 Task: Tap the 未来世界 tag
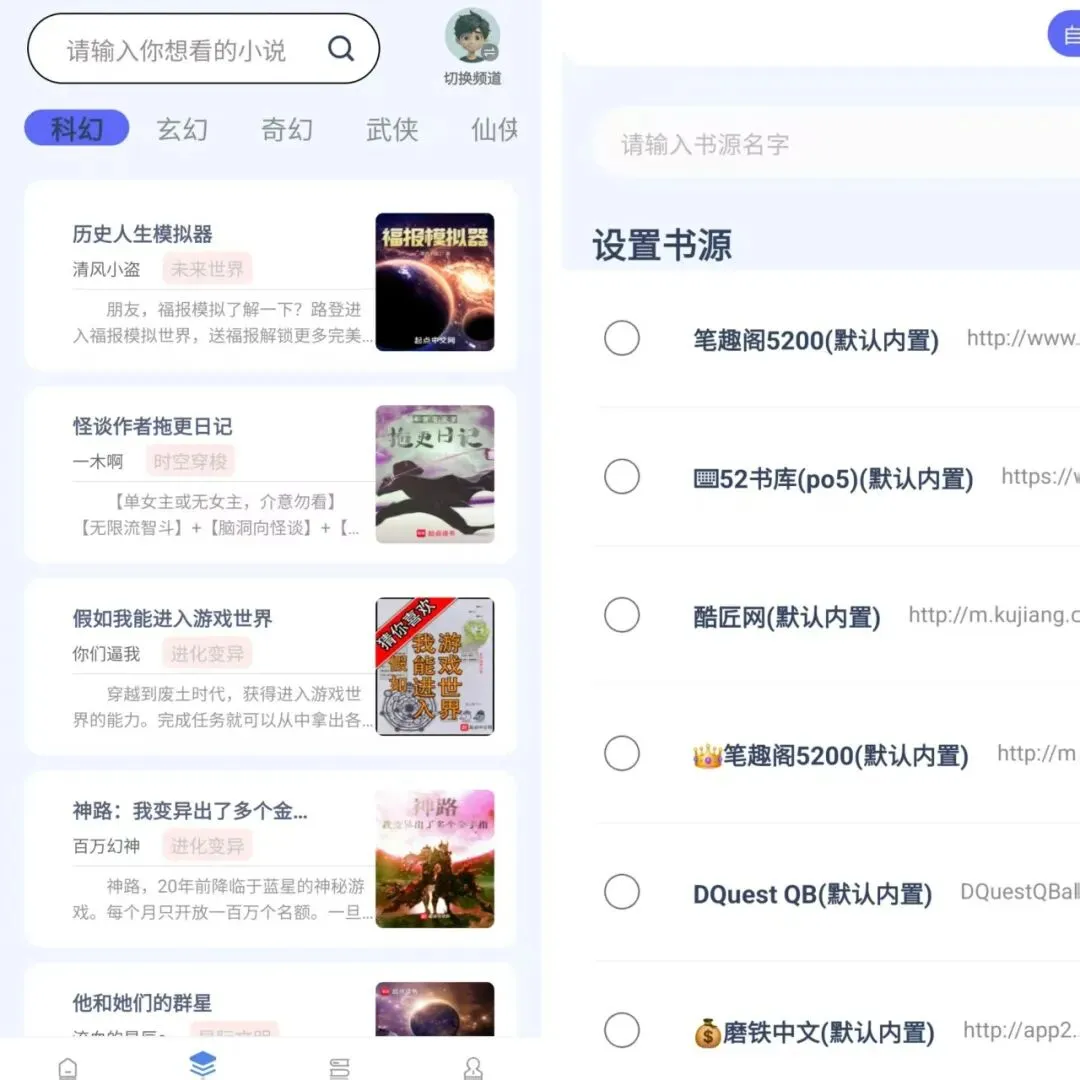tap(207, 269)
